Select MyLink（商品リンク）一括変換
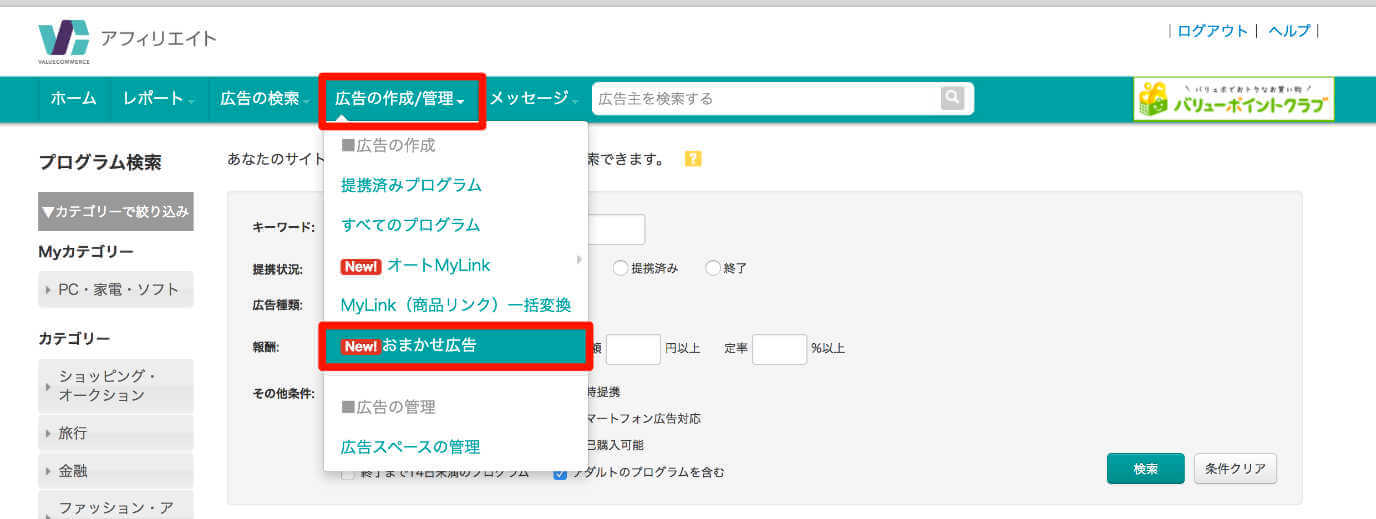This screenshot has height=519, width=1376. coord(455,305)
